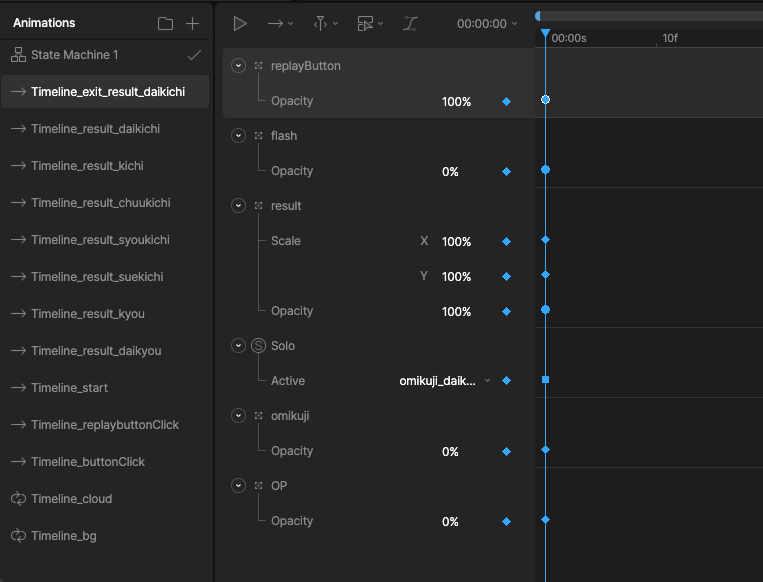The image size is (763, 582).
Task: Grab the playhead handle at 00:00s
Action: [x=545, y=34]
